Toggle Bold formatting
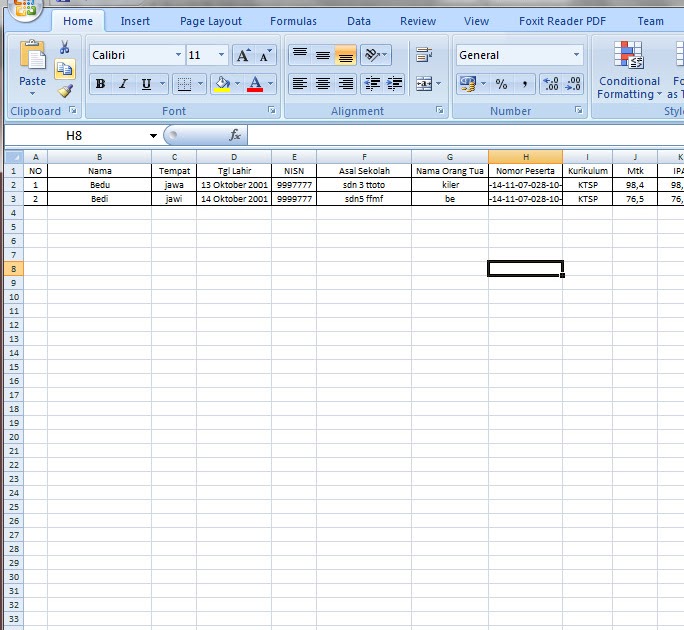Viewport: 684px width, 630px height. point(100,84)
